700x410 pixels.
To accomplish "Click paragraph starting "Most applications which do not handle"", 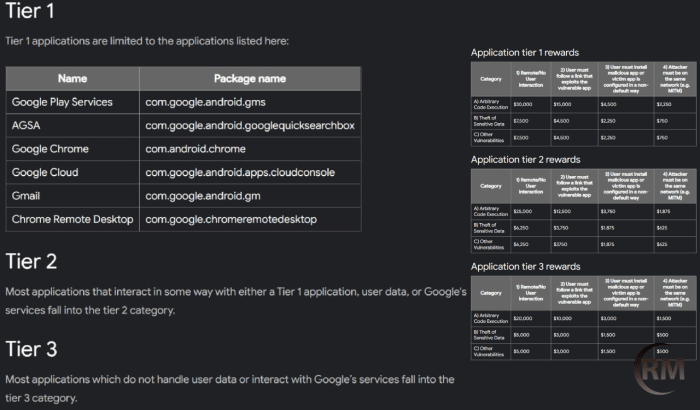I will coord(230,389).
